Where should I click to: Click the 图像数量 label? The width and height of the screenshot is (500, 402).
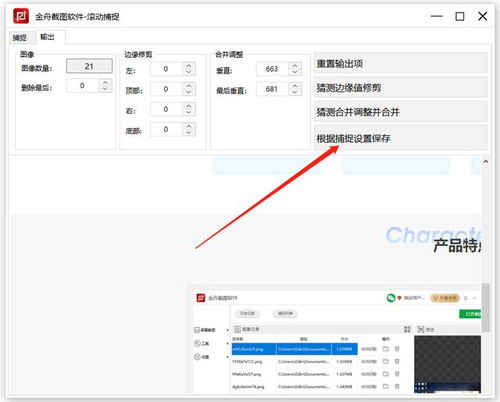(x=37, y=68)
